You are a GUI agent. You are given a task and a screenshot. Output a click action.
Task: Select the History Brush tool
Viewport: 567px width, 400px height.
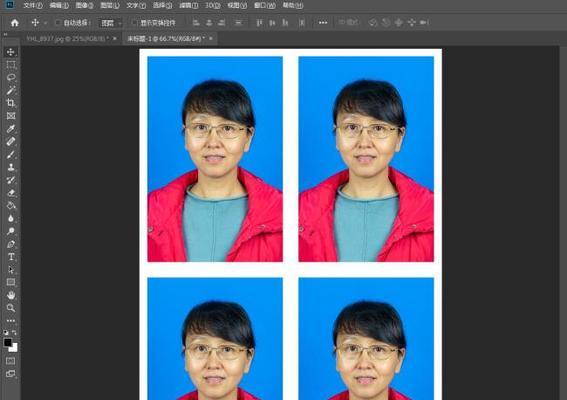(11, 180)
